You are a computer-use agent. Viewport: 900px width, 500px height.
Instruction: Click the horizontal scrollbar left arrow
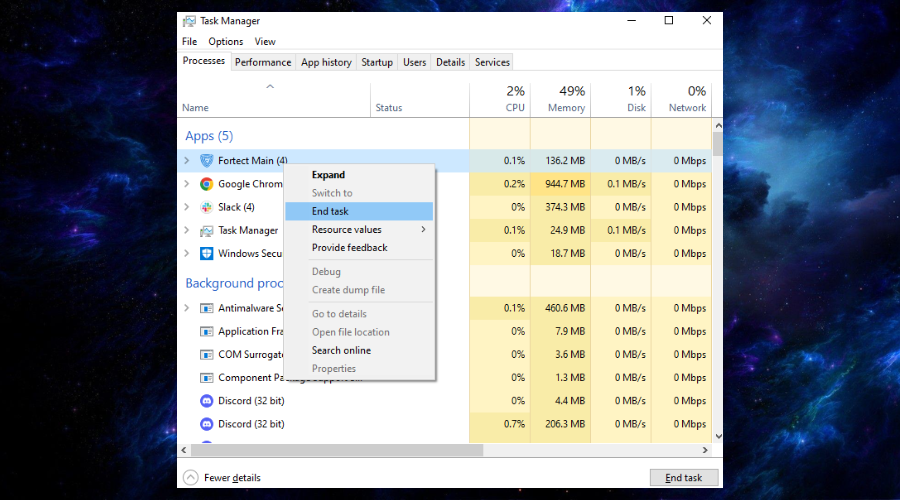coord(184,450)
